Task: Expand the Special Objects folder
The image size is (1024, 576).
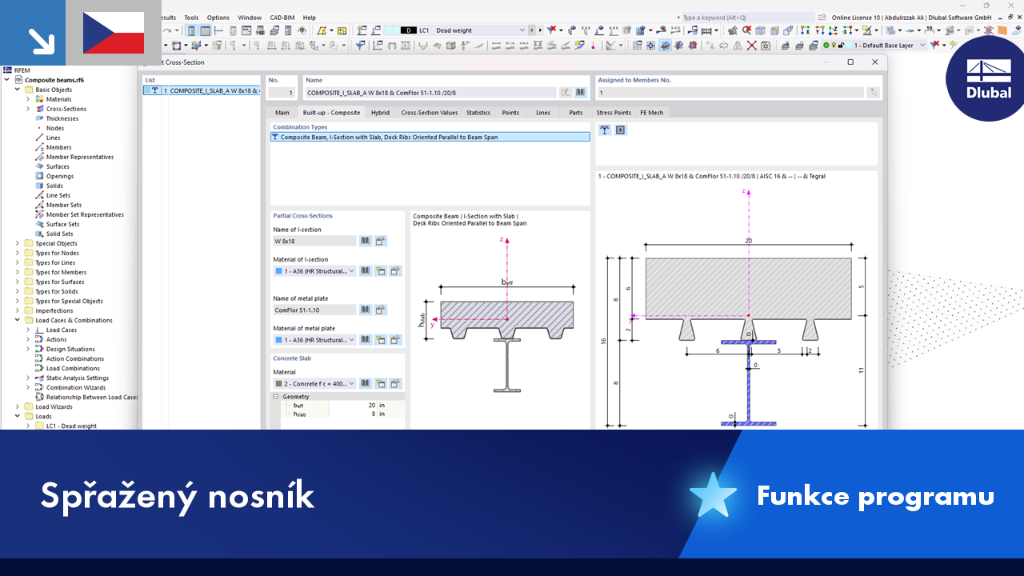Action: point(18,244)
